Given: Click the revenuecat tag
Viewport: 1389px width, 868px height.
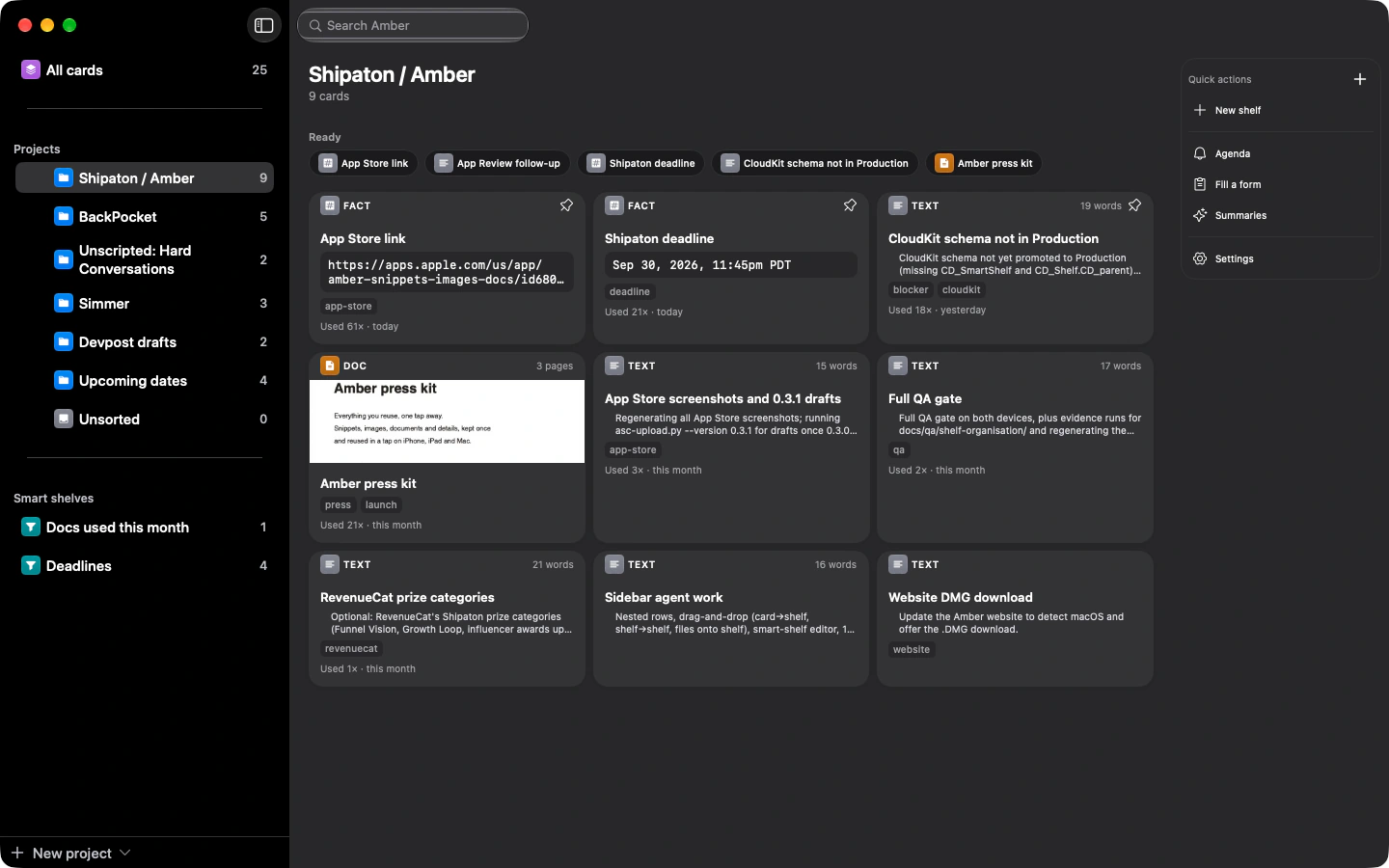Looking at the screenshot, I should click(x=351, y=648).
